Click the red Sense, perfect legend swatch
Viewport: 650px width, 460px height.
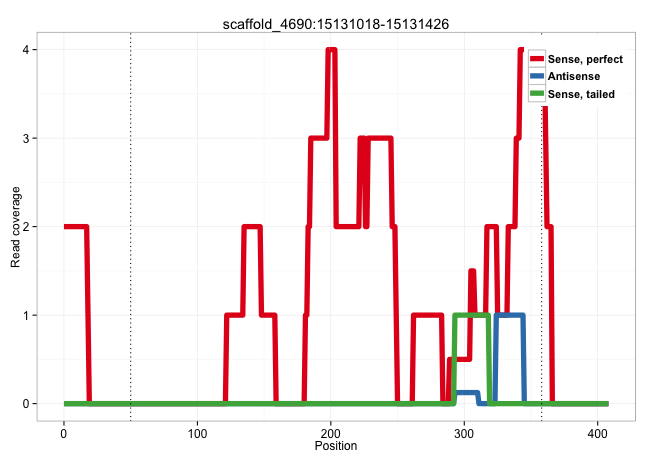537,60
